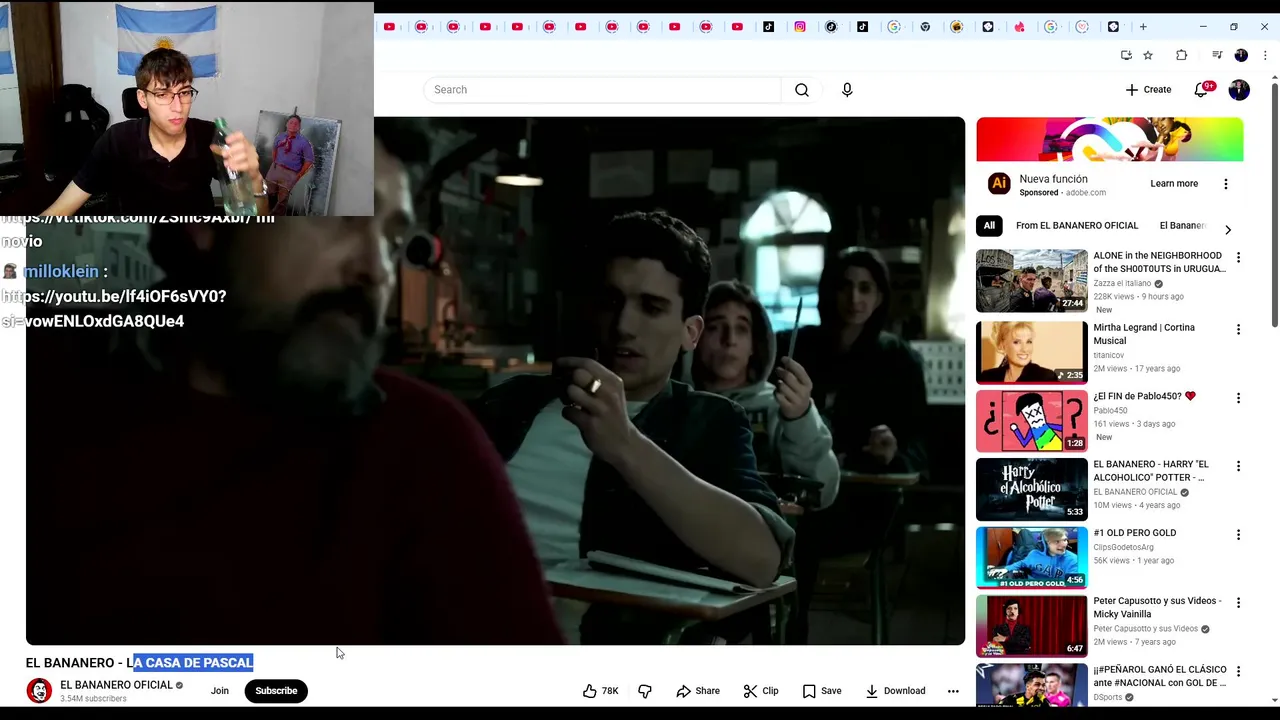
Task: Like the video with 78K thumbs up
Action: point(600,691)
